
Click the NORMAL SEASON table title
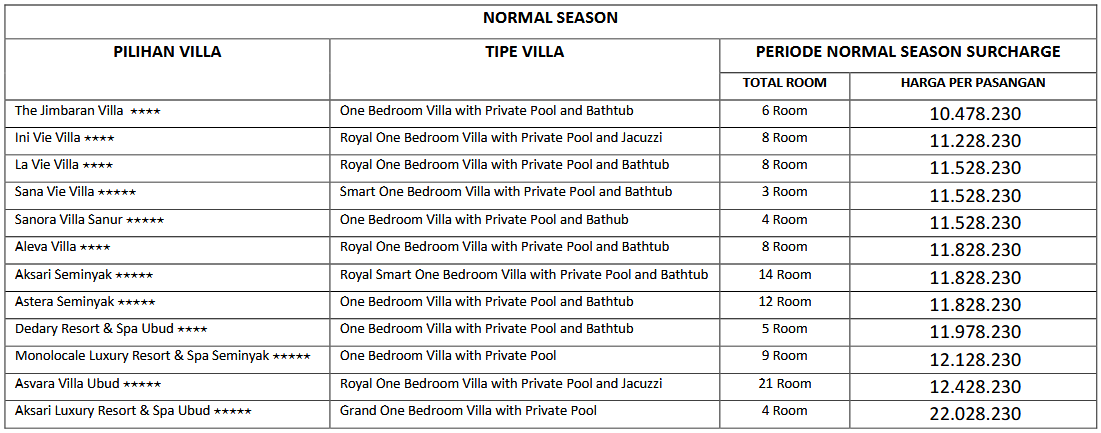click(550, 18)
